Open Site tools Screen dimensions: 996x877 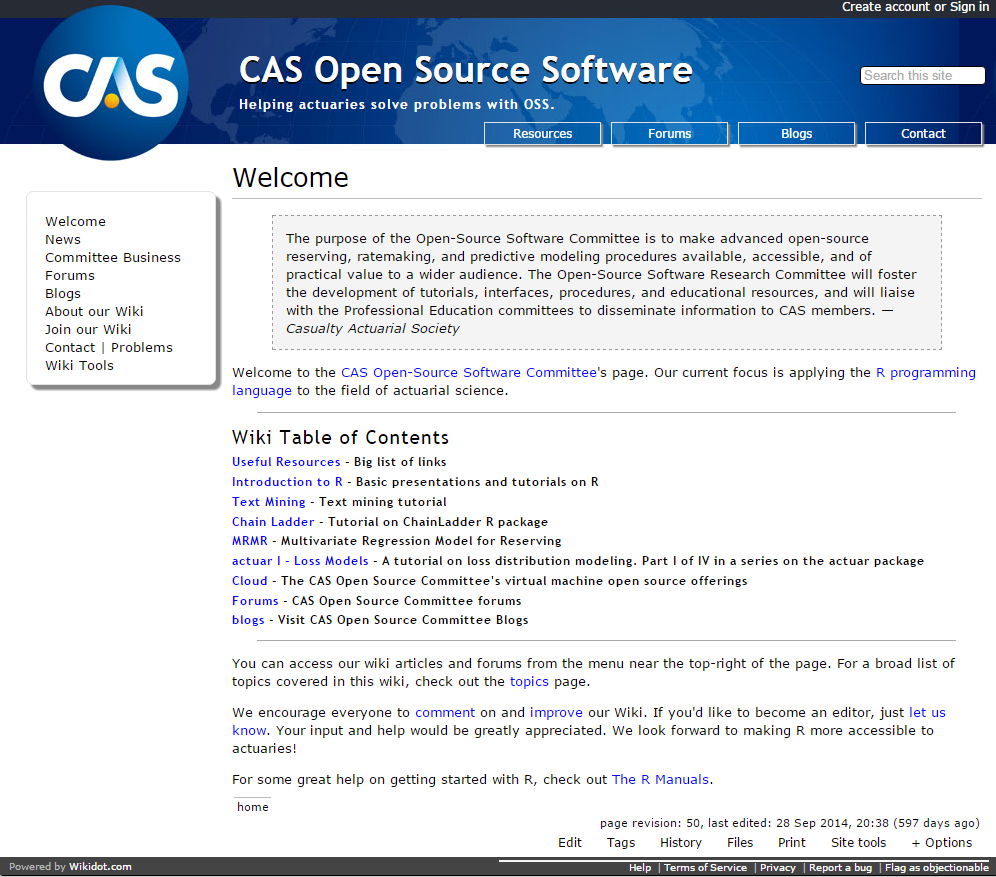coord(859,843)
